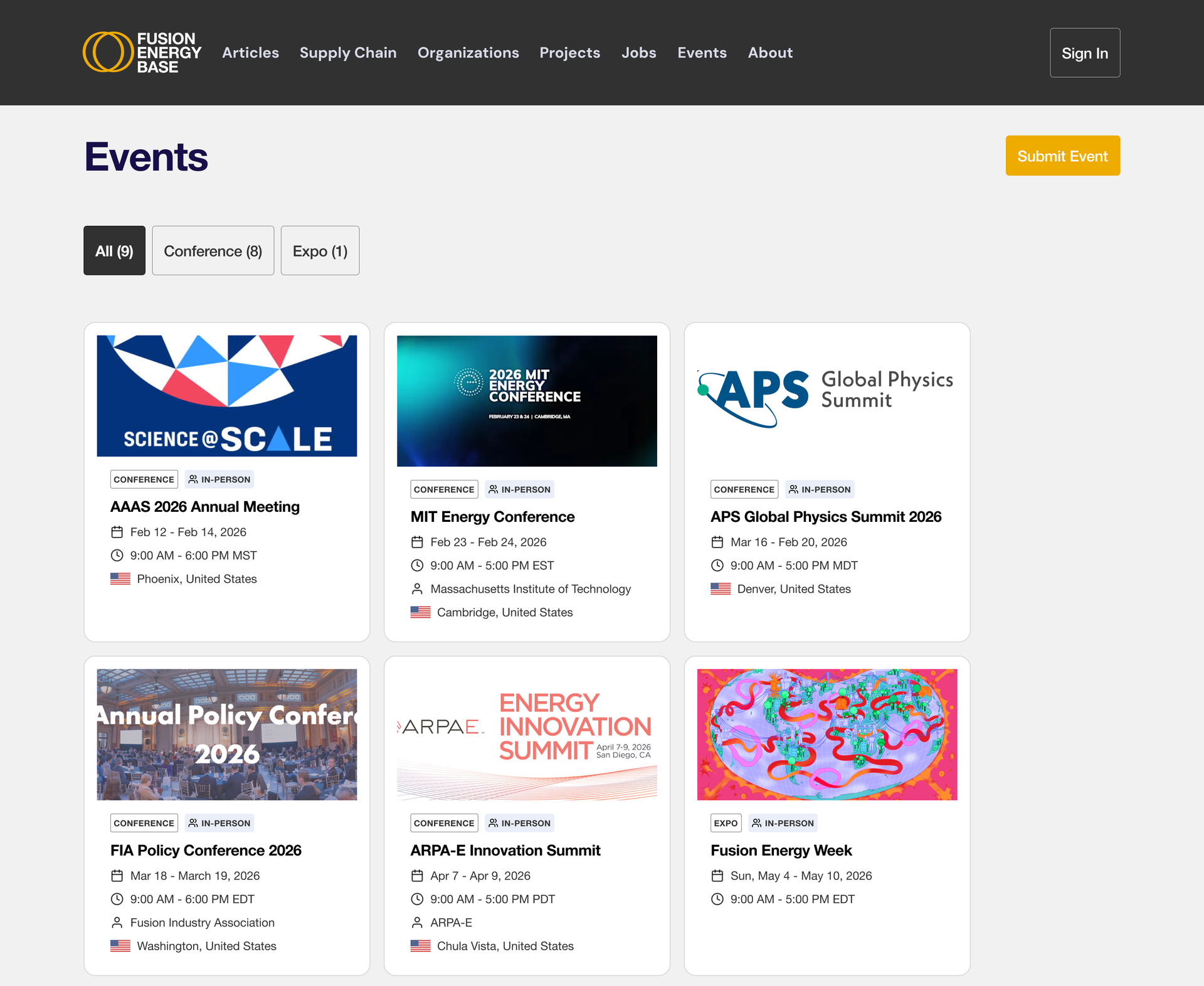Click the CONFERENCE tag on FIA Policy card
The image size is (1204, 986).
[x=144, y=824]
